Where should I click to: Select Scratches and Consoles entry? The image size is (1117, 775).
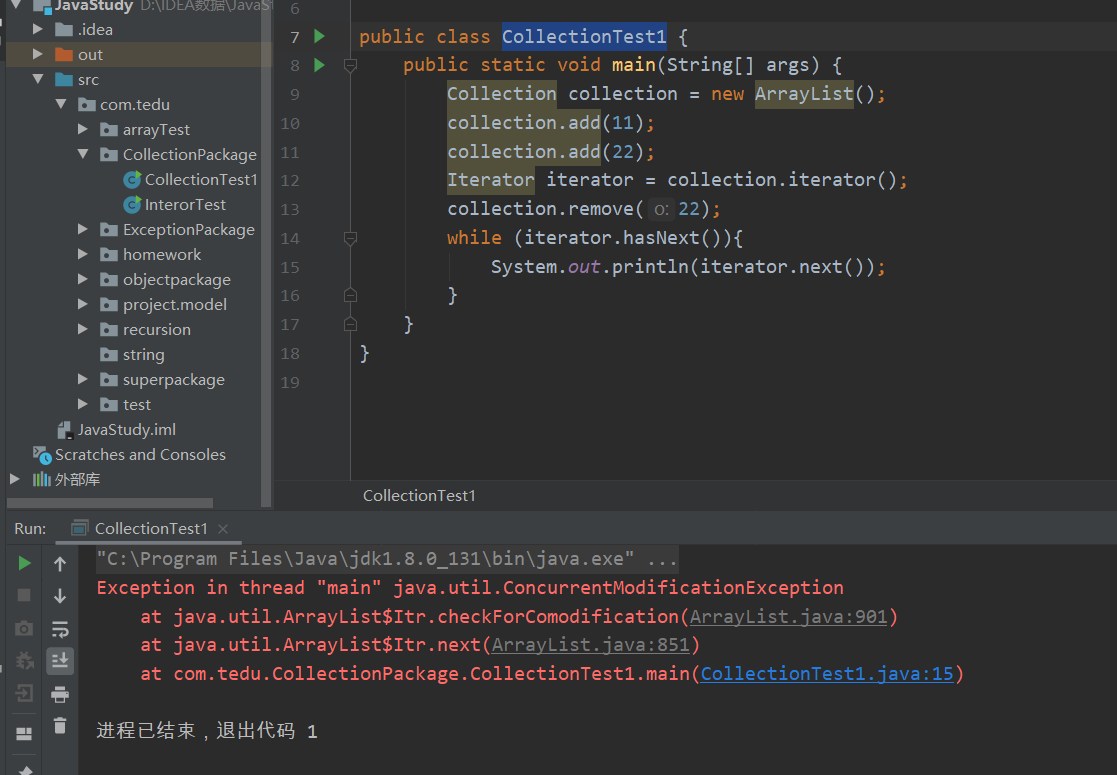click(x=140, y=454)
